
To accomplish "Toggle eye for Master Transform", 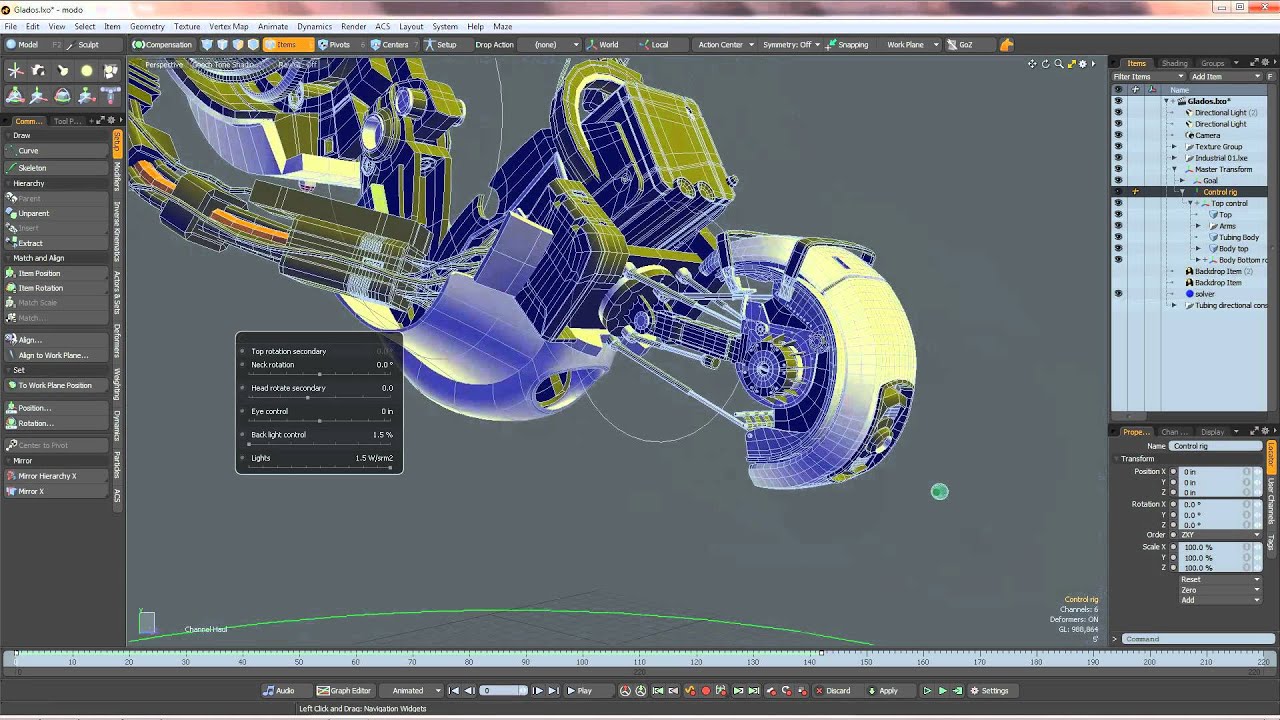I will tap(1118, 169).
